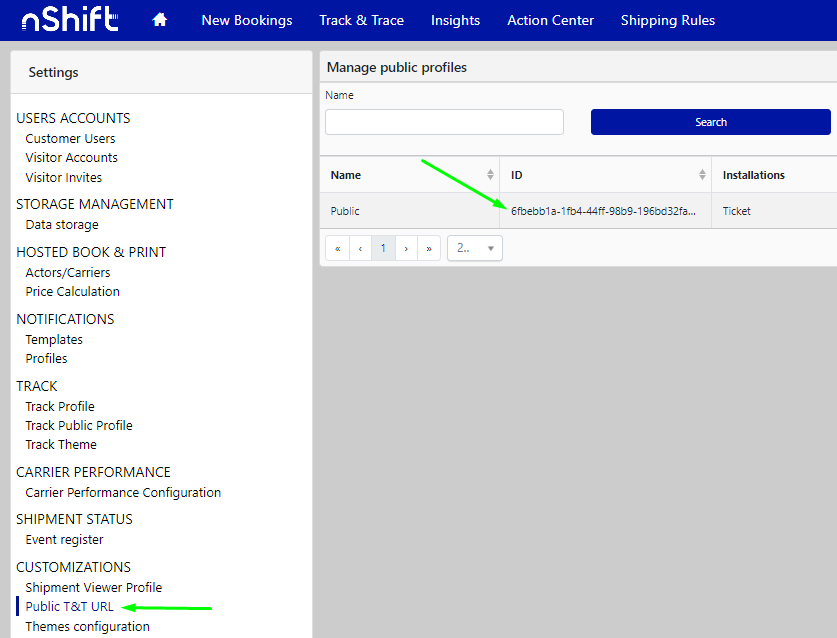
Task: Click HOSTED BOOK & PRINT heading
Action: click(x=91, y=252)
